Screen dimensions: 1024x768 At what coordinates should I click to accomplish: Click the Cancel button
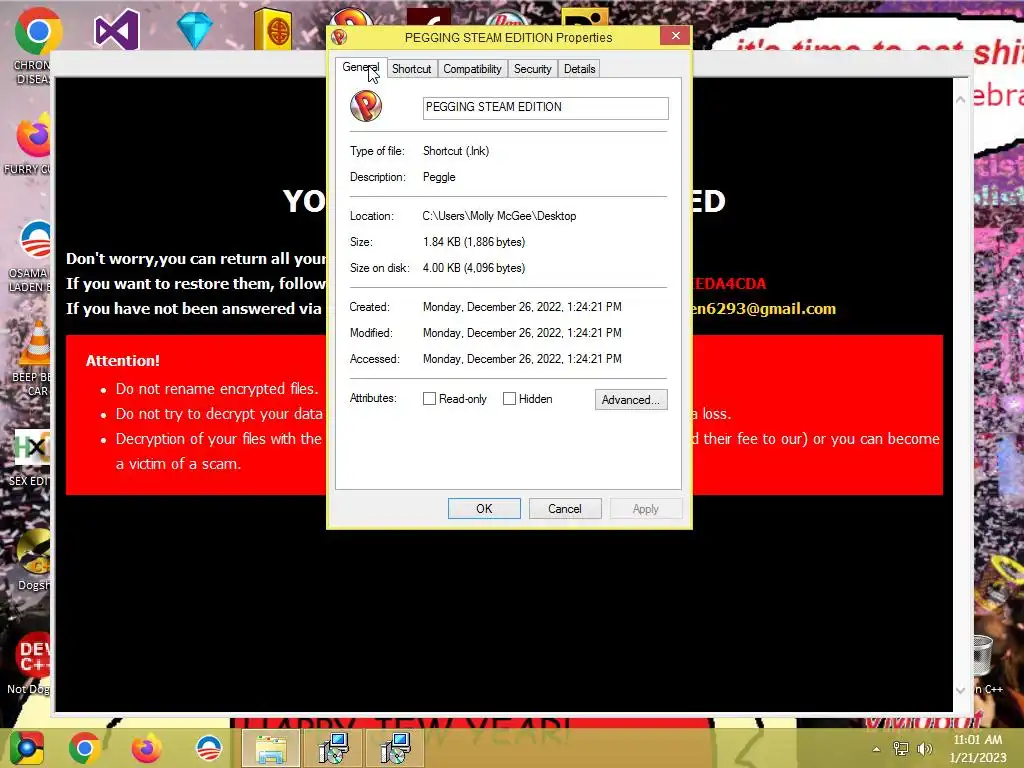565,509
